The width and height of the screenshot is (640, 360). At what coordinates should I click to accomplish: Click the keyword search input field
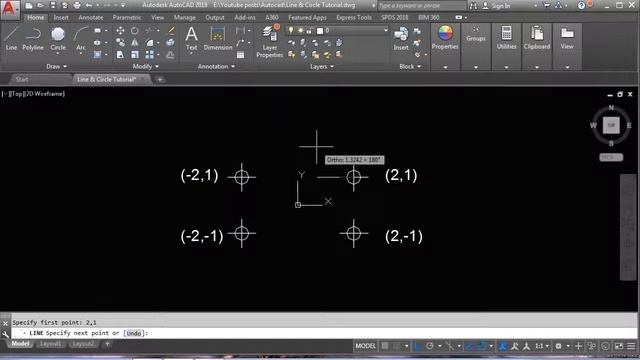click(x=422, y=6)
